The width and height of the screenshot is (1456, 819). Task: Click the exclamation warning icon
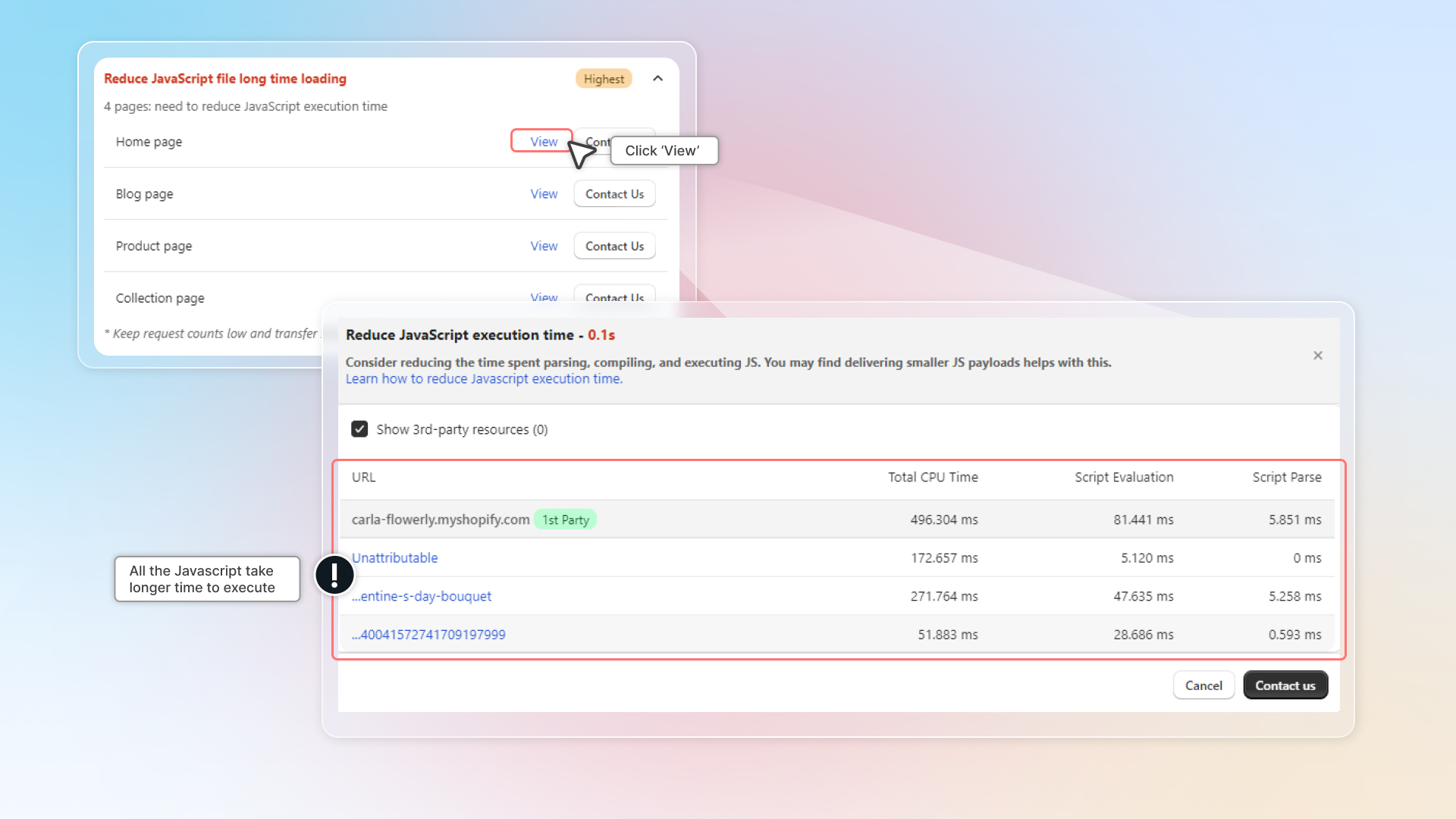click(334, 575)
